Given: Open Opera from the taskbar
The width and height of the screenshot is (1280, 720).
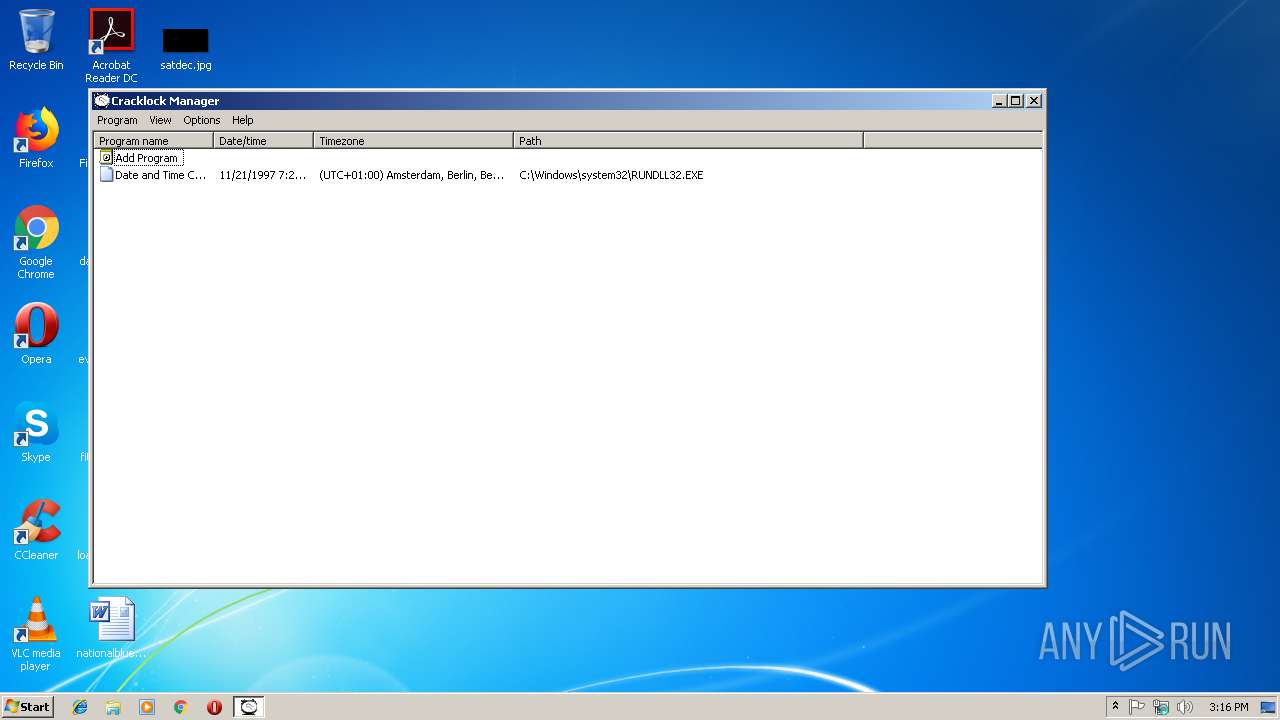Looking at the screenshot, I should pos(214,707).
